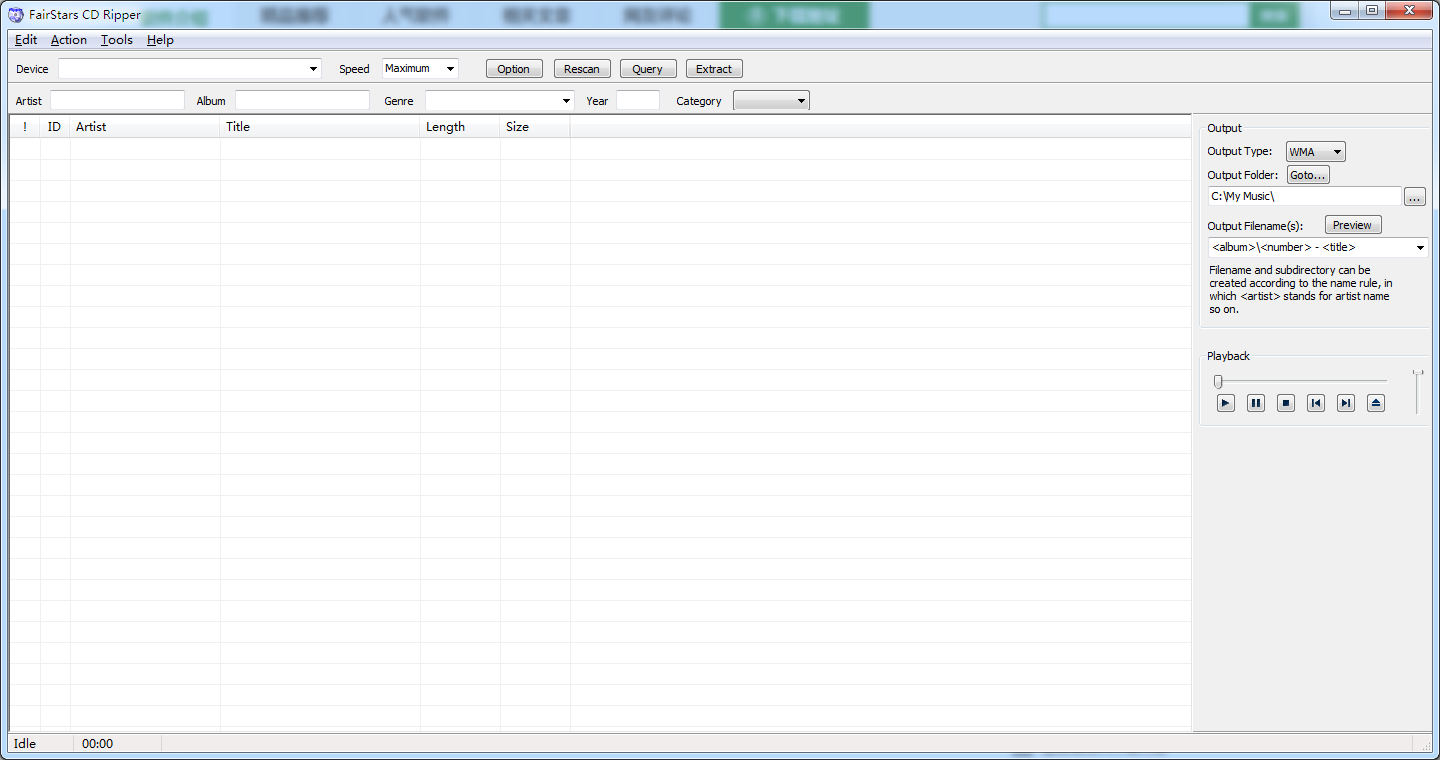The height and width of the screenshot is (760, 1440).
Task: Focus the Album text field
Action: [302, 101]
